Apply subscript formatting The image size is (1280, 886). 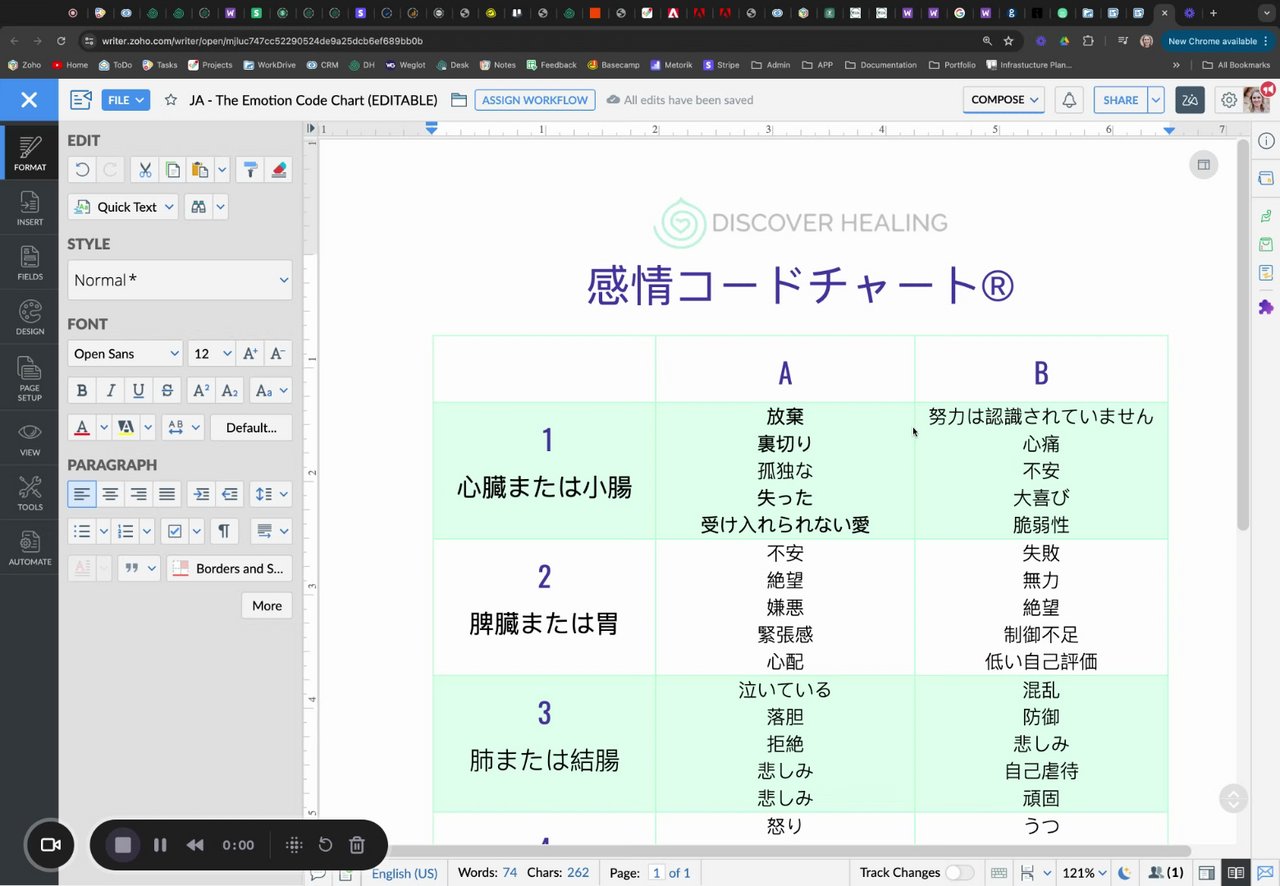tap(230, 391)
